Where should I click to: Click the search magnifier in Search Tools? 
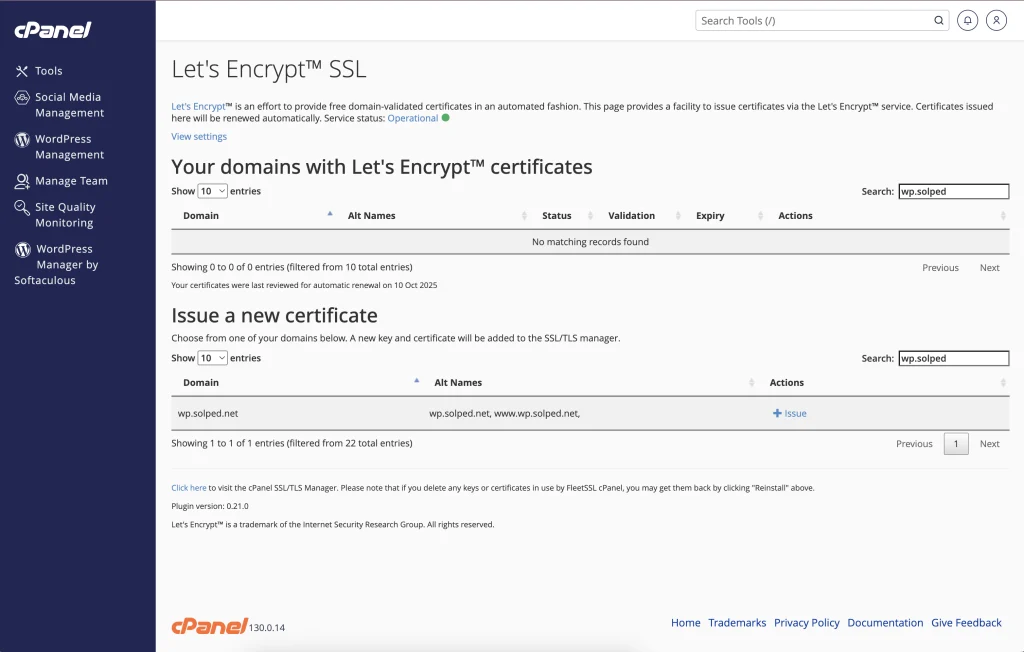938,20
